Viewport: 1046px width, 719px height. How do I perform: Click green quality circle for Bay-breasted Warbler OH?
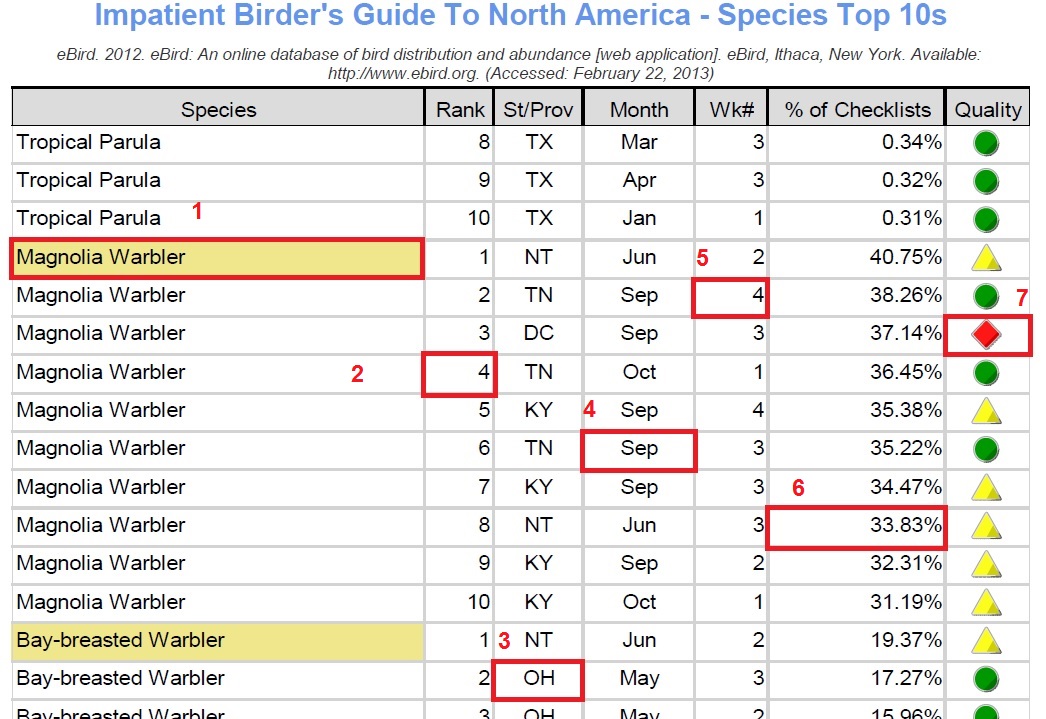tap(986, 679)
